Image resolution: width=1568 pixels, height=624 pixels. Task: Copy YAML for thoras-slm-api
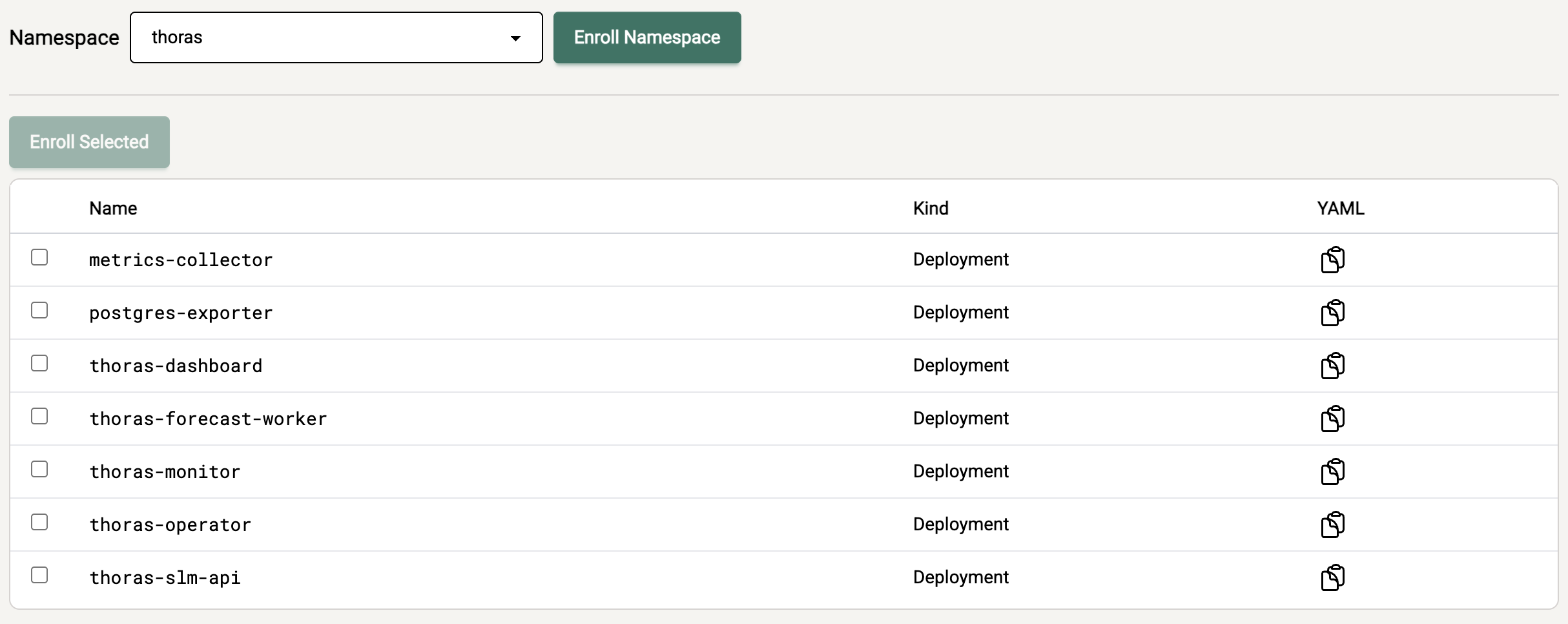[x=1332, y=577]
